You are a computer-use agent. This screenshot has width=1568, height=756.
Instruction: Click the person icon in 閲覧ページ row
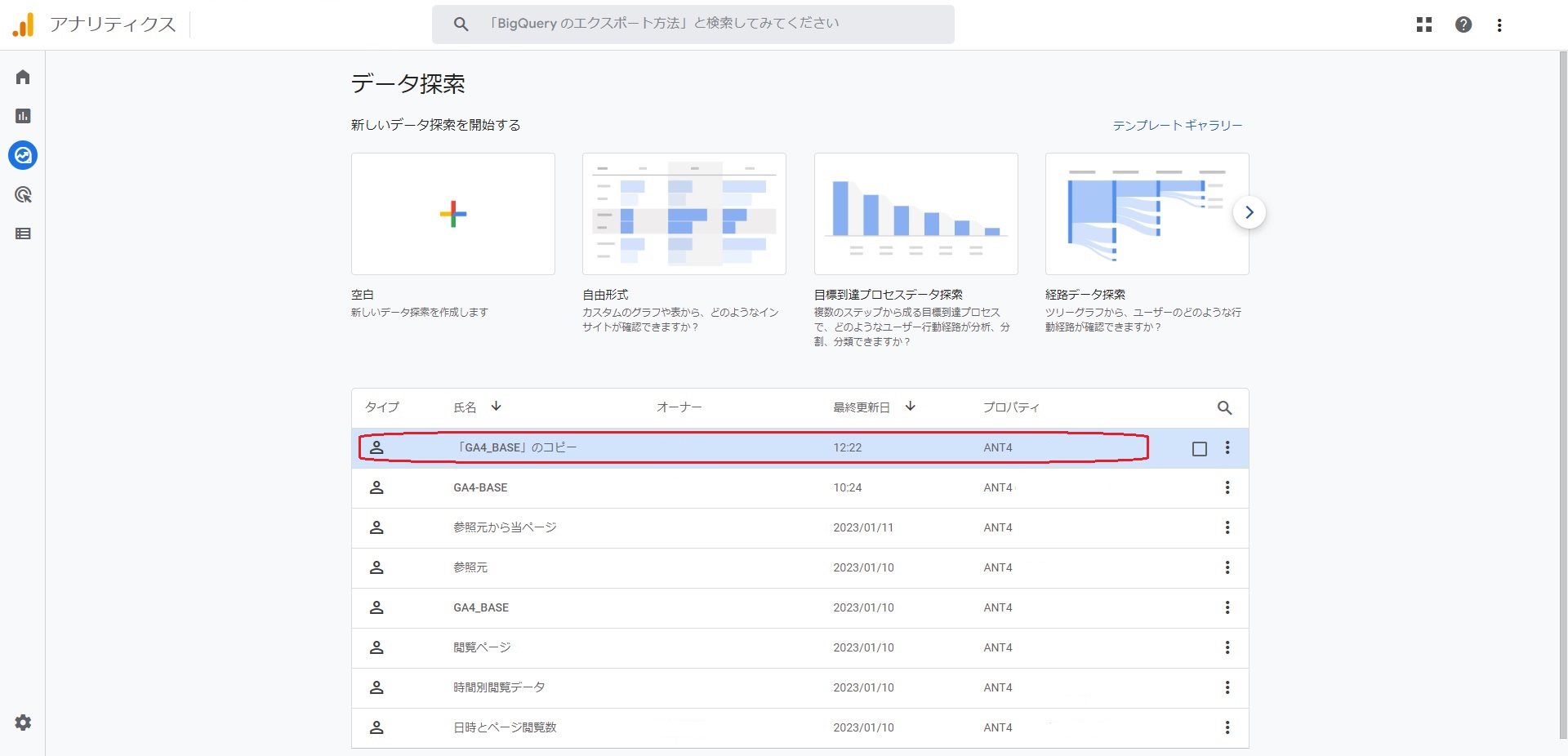376,647
